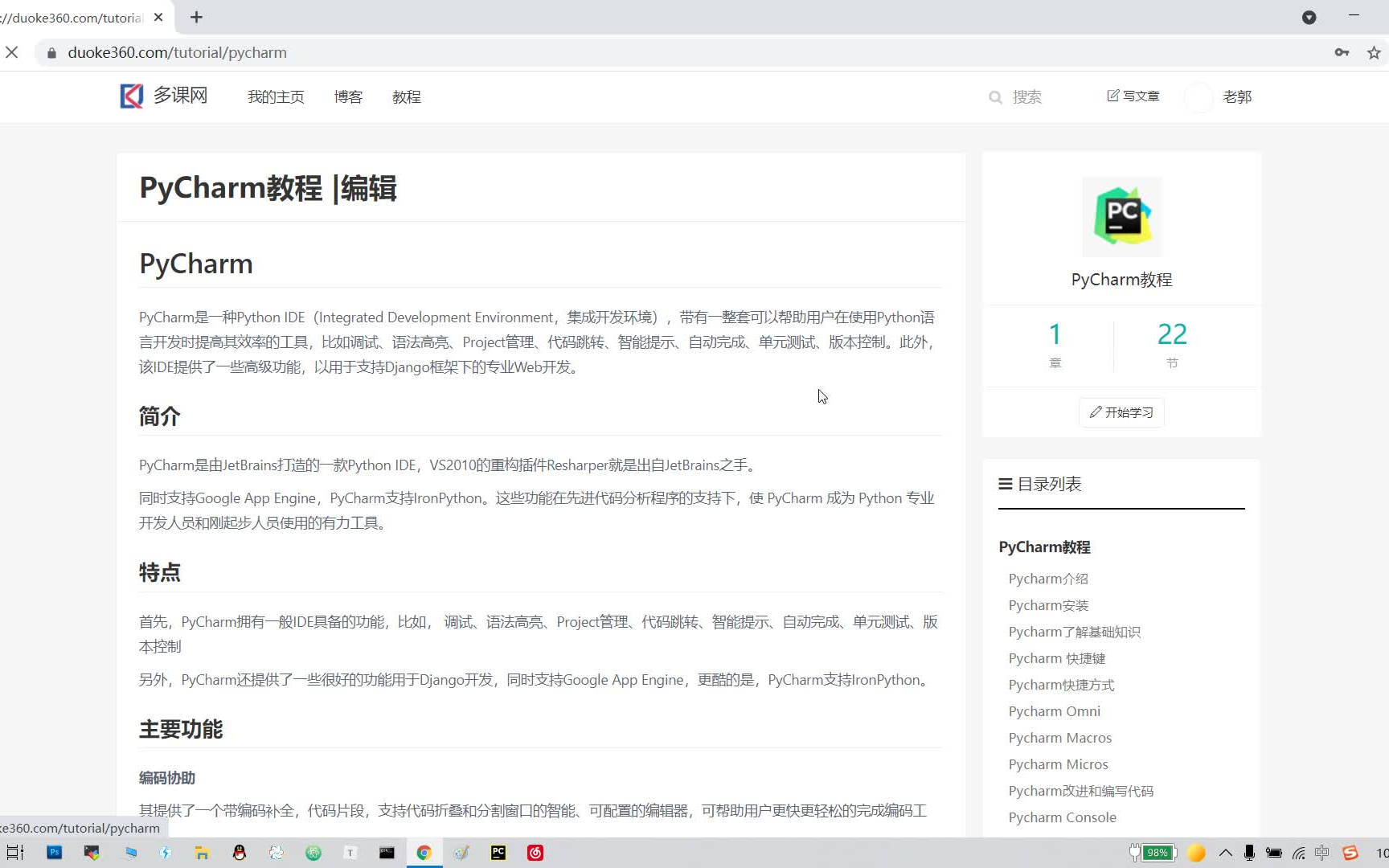Open 博客 in the nav bar
This screenshot has height=868, width=1389.
click(x=348, y=97)
